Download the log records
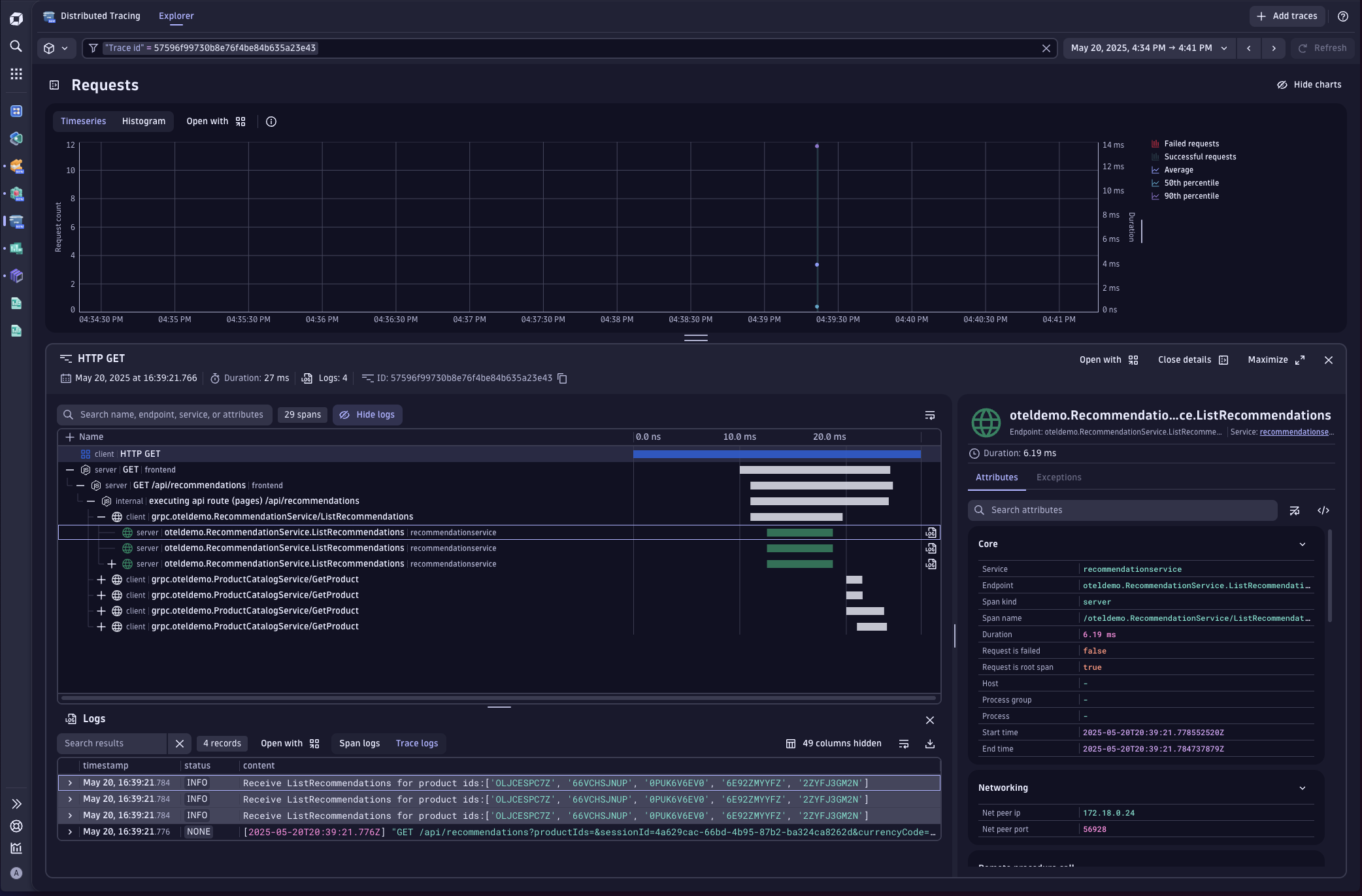The height and width of the screenshot is (896, 1362). [x=930, y=744]
